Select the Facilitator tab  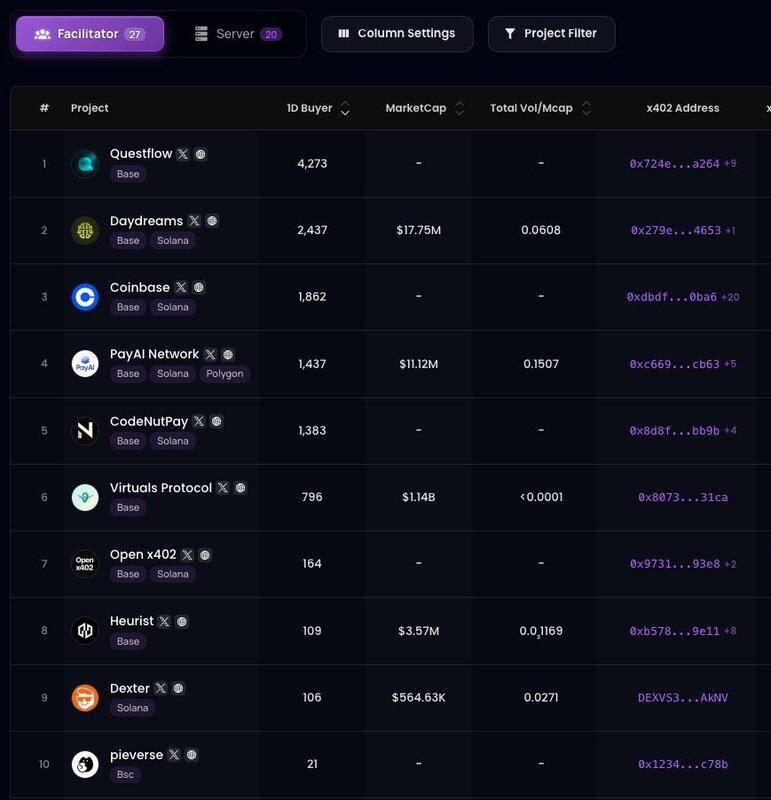click(x=90, y=34)
